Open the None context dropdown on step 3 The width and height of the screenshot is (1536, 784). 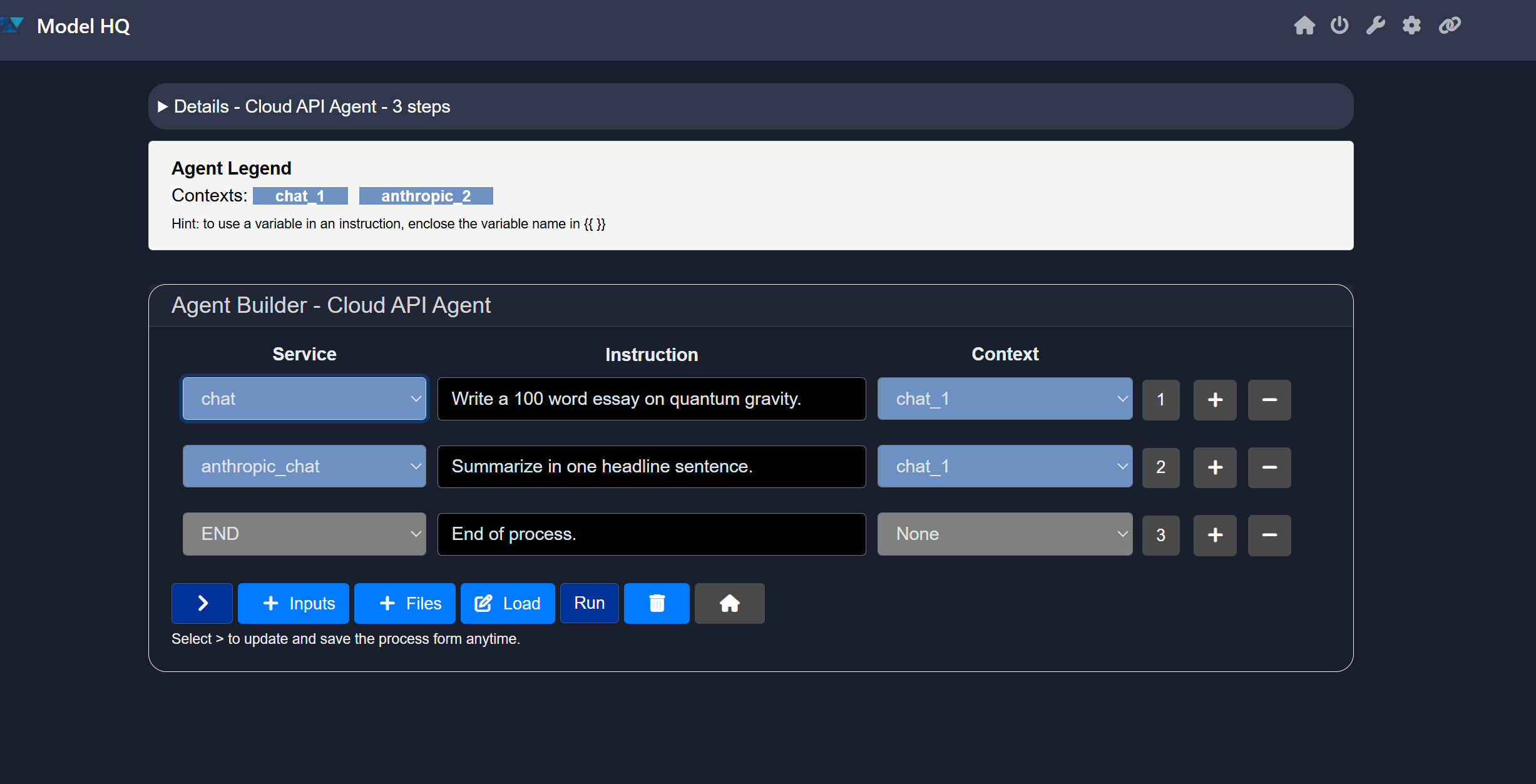coord(1005,534)
